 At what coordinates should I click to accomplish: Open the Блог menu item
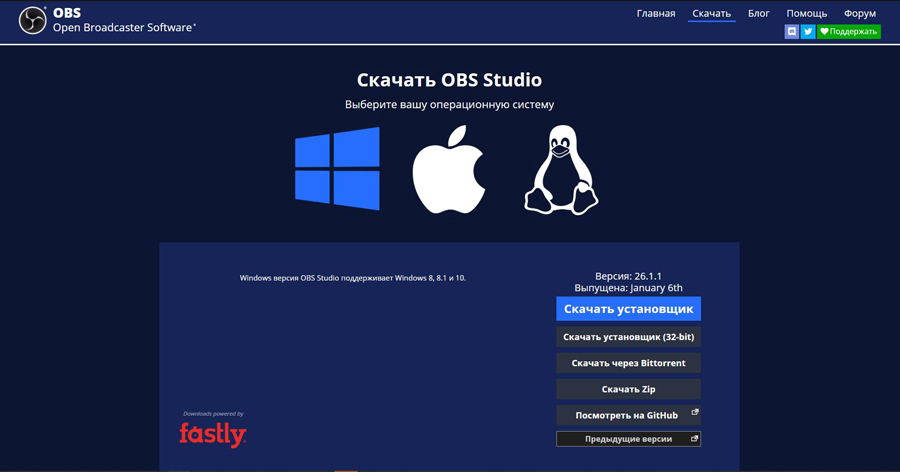tap(758, 13)
